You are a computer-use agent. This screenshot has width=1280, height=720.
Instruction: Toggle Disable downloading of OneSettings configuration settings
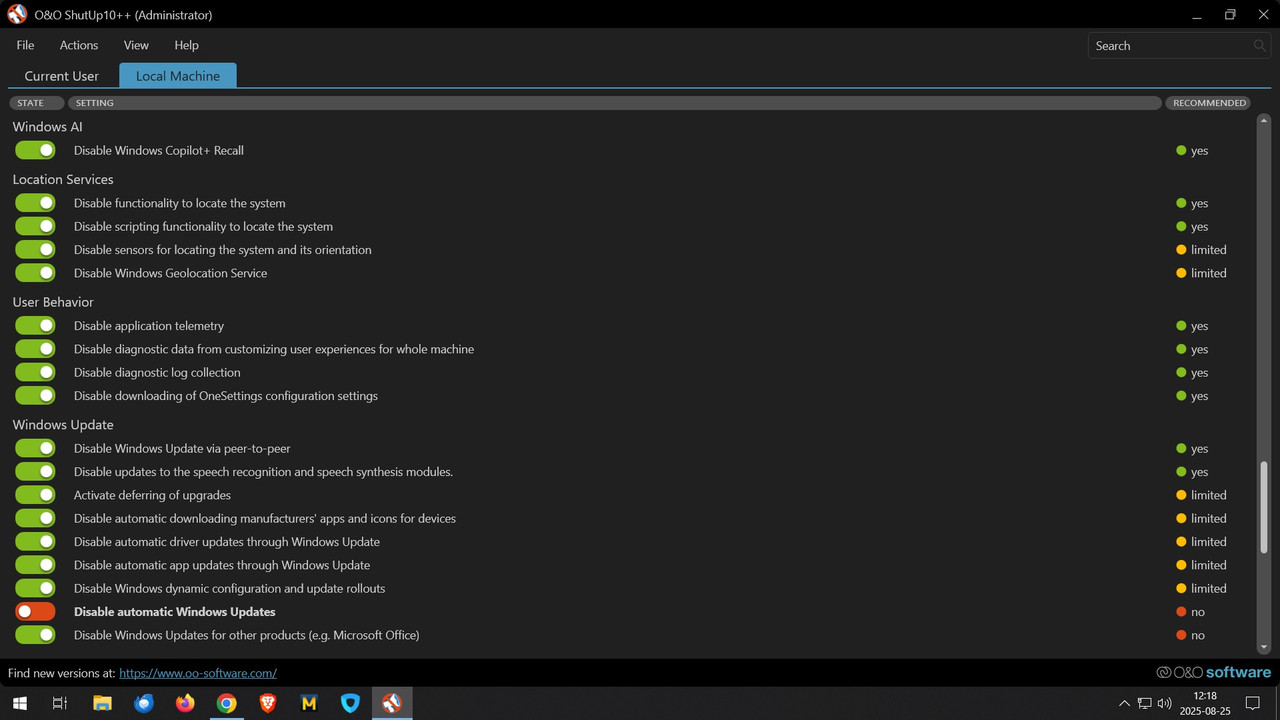coord(35,395)
